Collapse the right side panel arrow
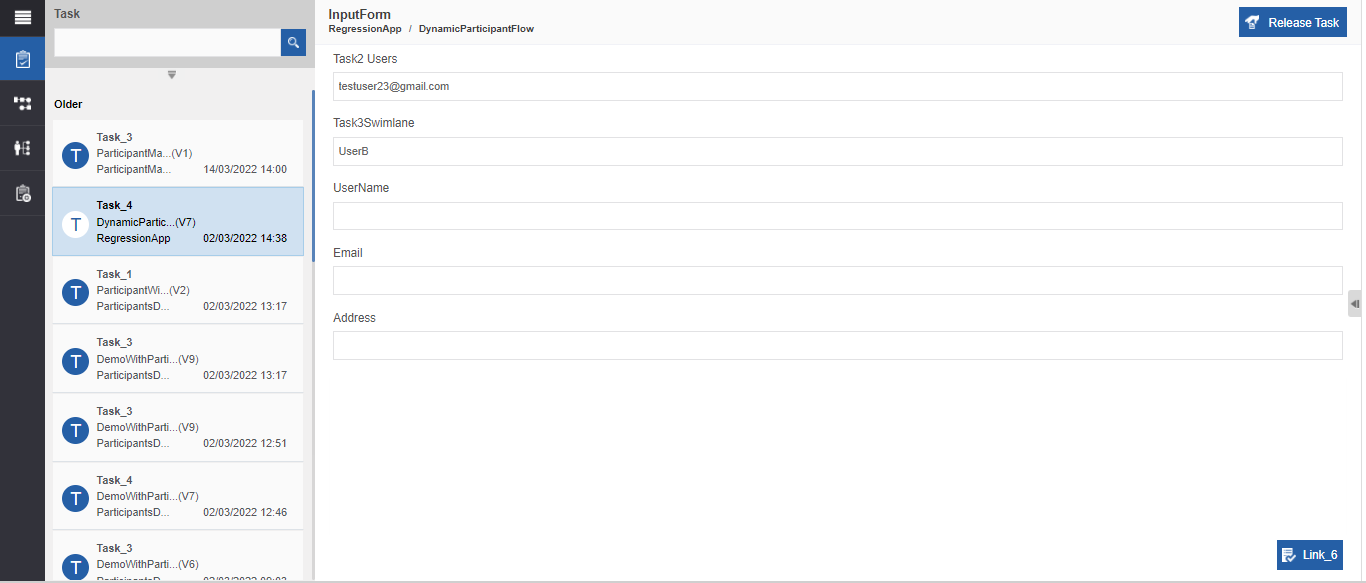 (x=1355, y=304)
